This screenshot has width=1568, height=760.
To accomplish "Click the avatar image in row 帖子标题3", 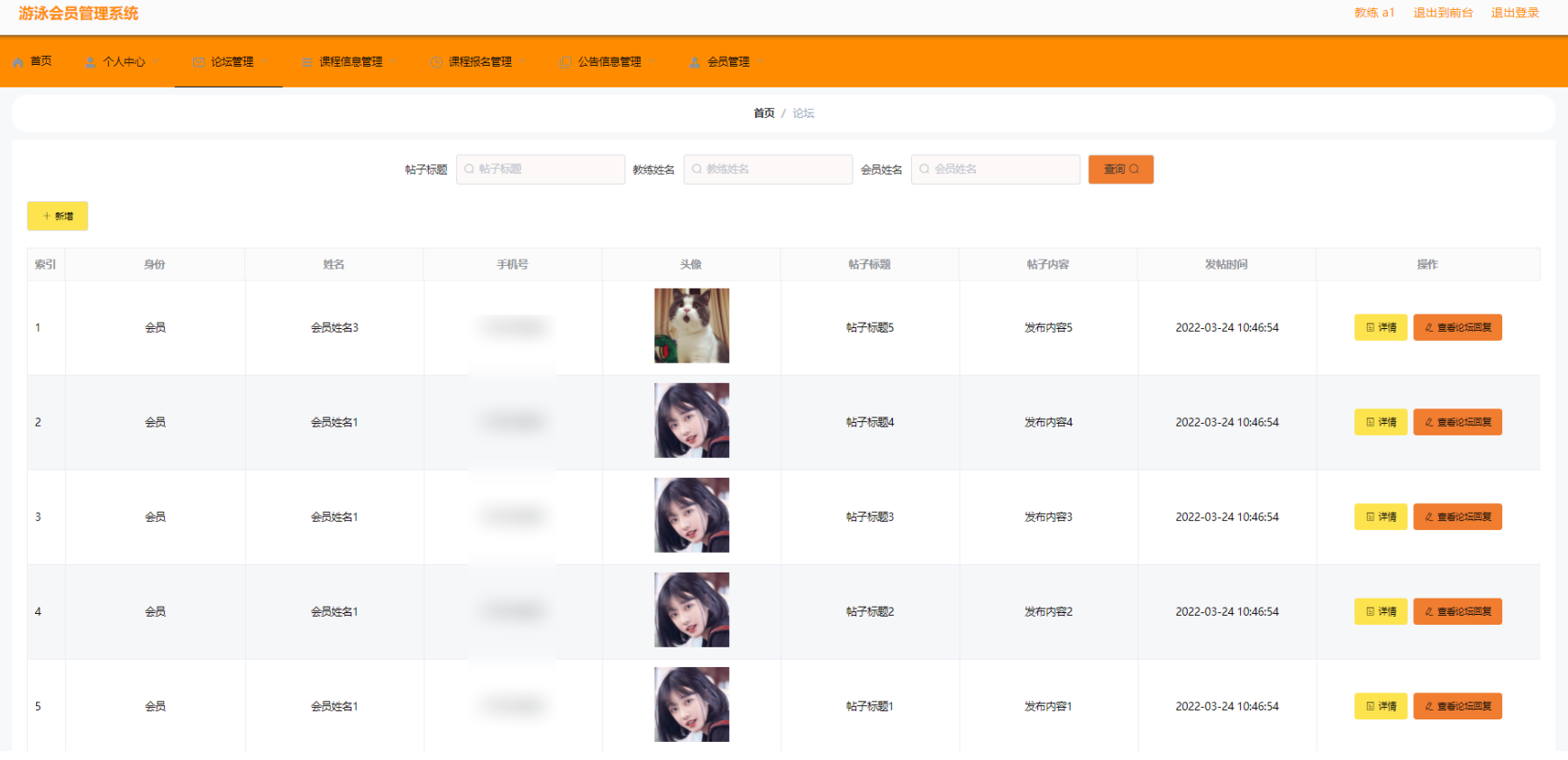I will 691,516.
